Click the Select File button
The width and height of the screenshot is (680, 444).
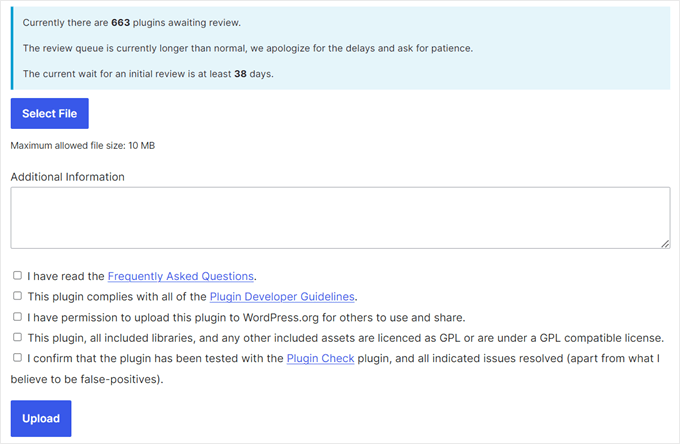pos(49,114)
